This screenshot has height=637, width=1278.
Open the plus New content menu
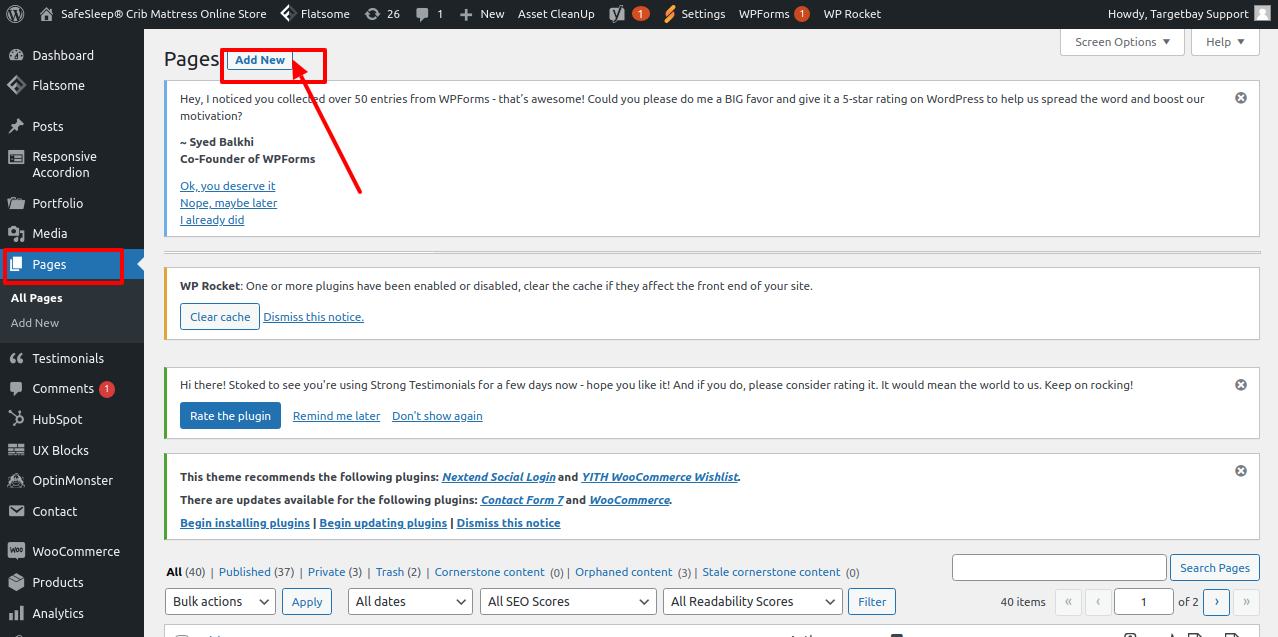coord(482,14)
